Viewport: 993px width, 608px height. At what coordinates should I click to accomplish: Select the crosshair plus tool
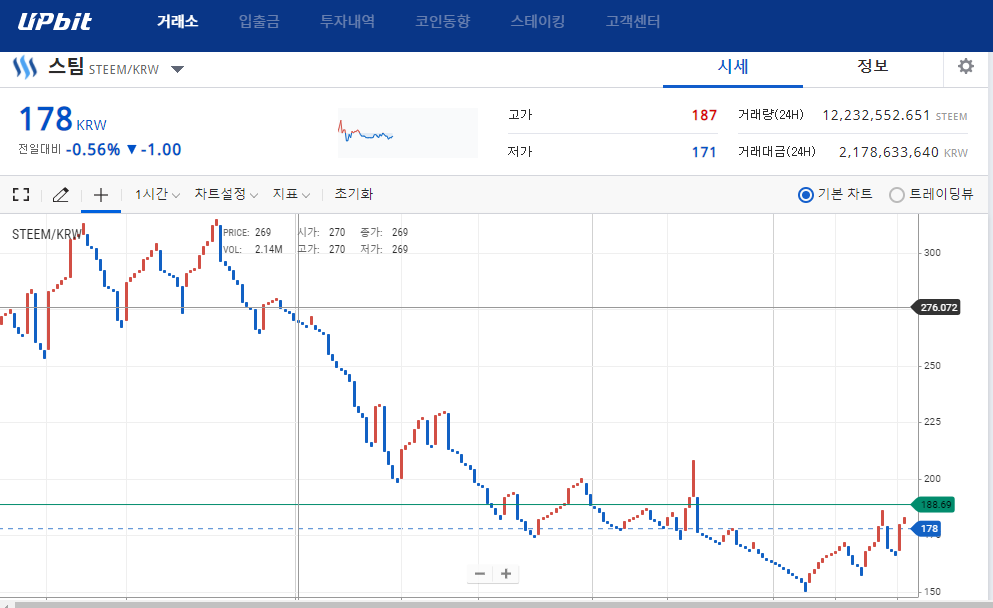click(x=101, y=194)
